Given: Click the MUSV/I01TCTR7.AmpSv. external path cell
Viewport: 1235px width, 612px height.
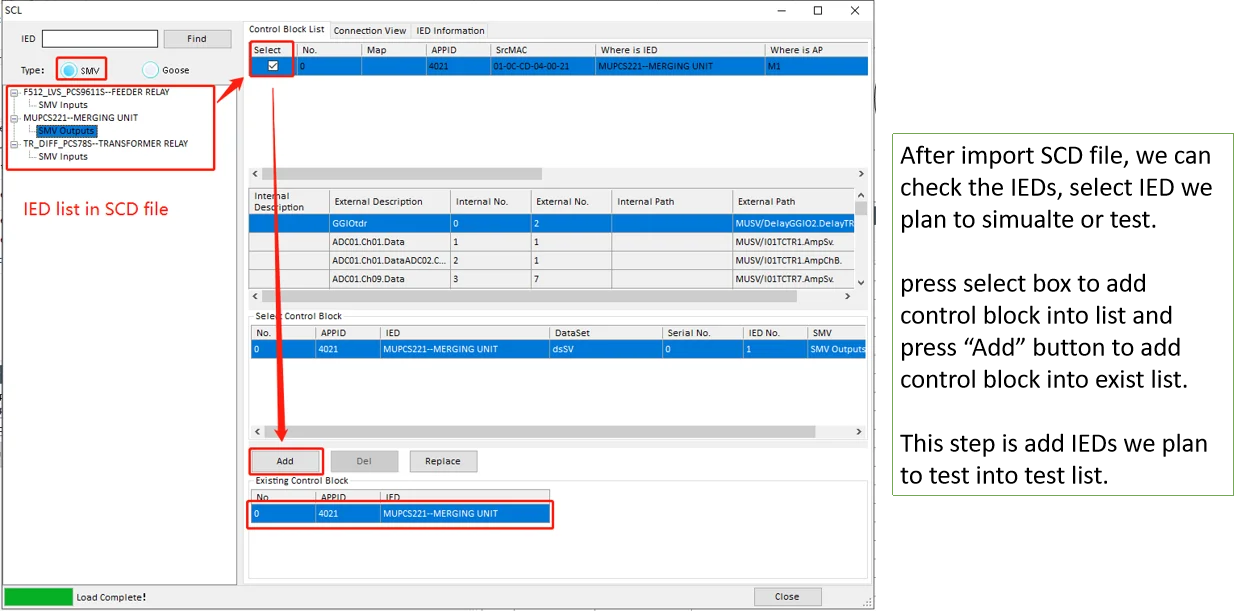Looking at the screenshot, I should pyautogui.click(x=793, y=279).
